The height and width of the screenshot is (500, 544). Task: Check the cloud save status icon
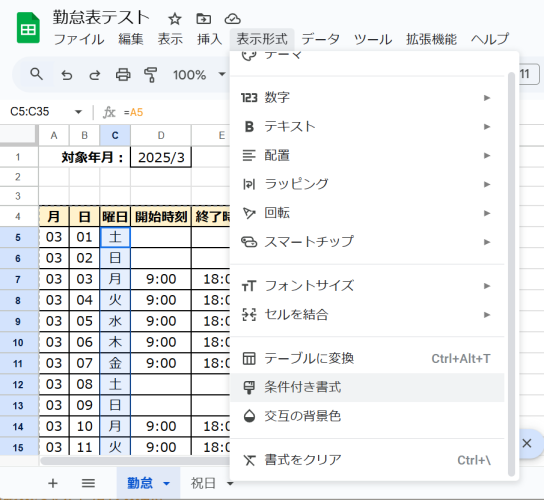tap(232, 19)
